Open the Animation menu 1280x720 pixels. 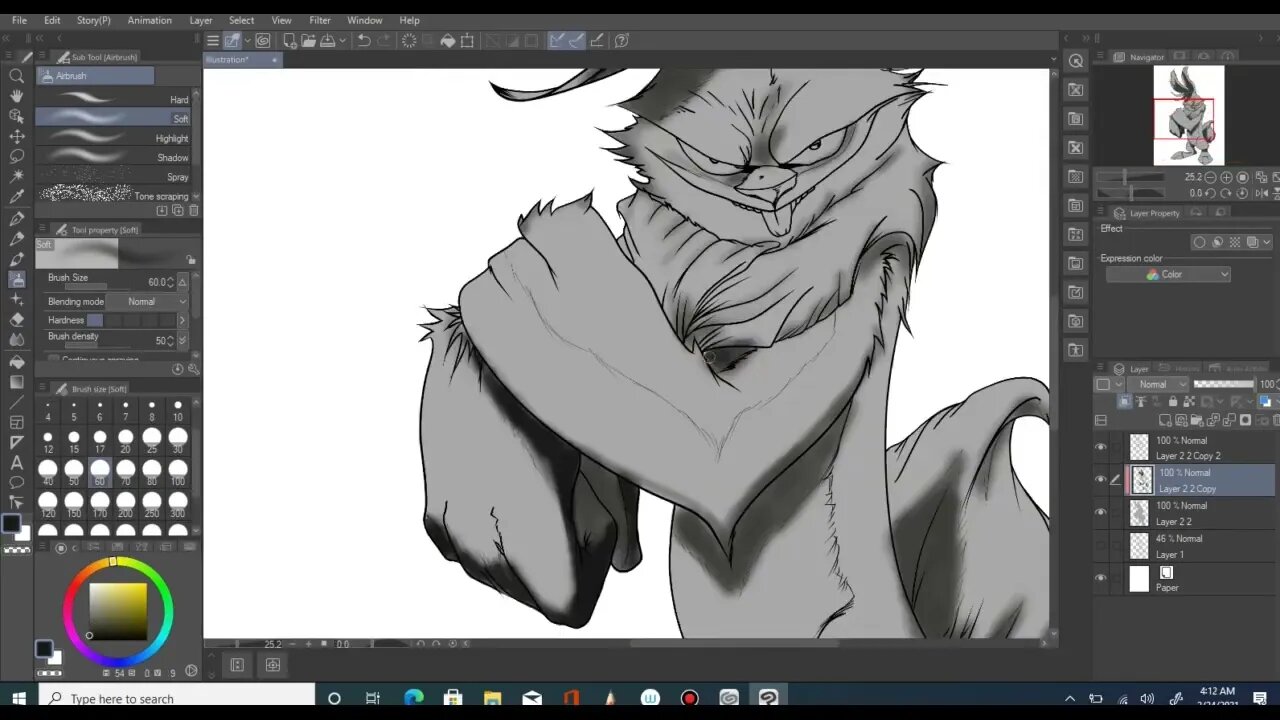tap(149, 20)
